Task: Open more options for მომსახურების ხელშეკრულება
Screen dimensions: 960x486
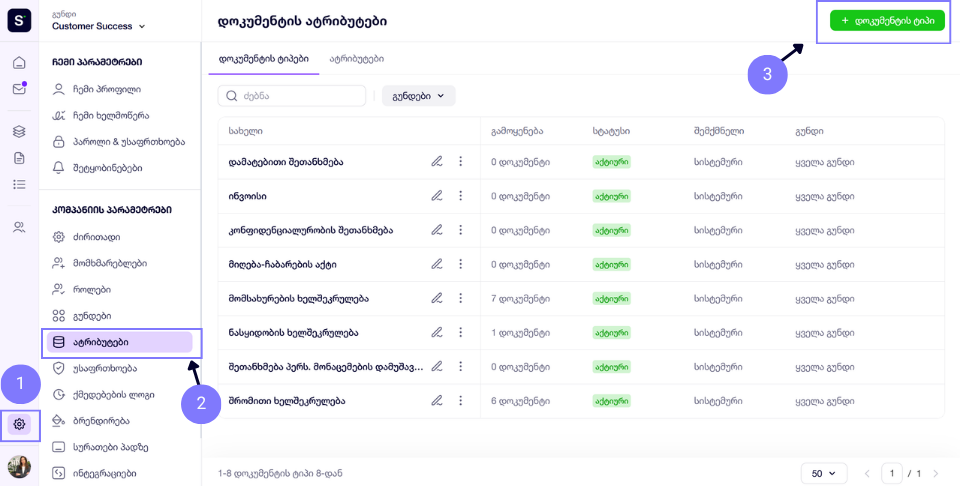Action: 460,299
